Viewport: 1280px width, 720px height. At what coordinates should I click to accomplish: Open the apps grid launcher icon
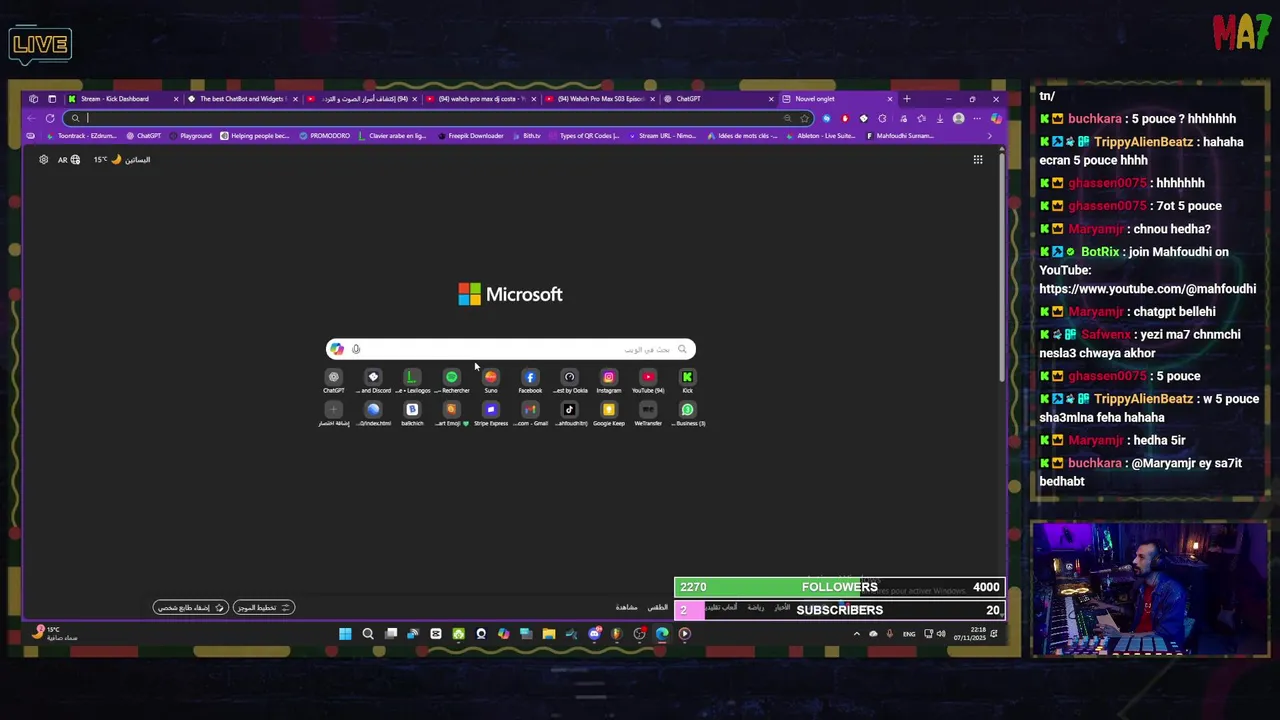[x=978, y=160]
